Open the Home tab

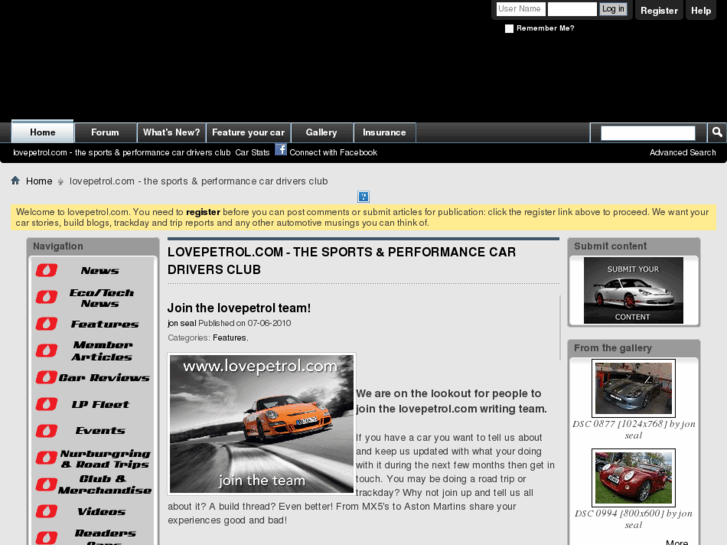[43, 132]
